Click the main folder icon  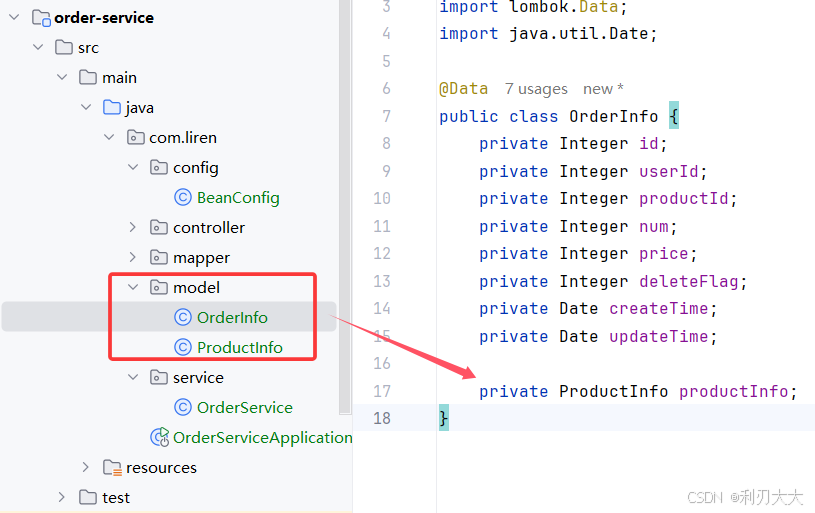(x=88, y=77)
